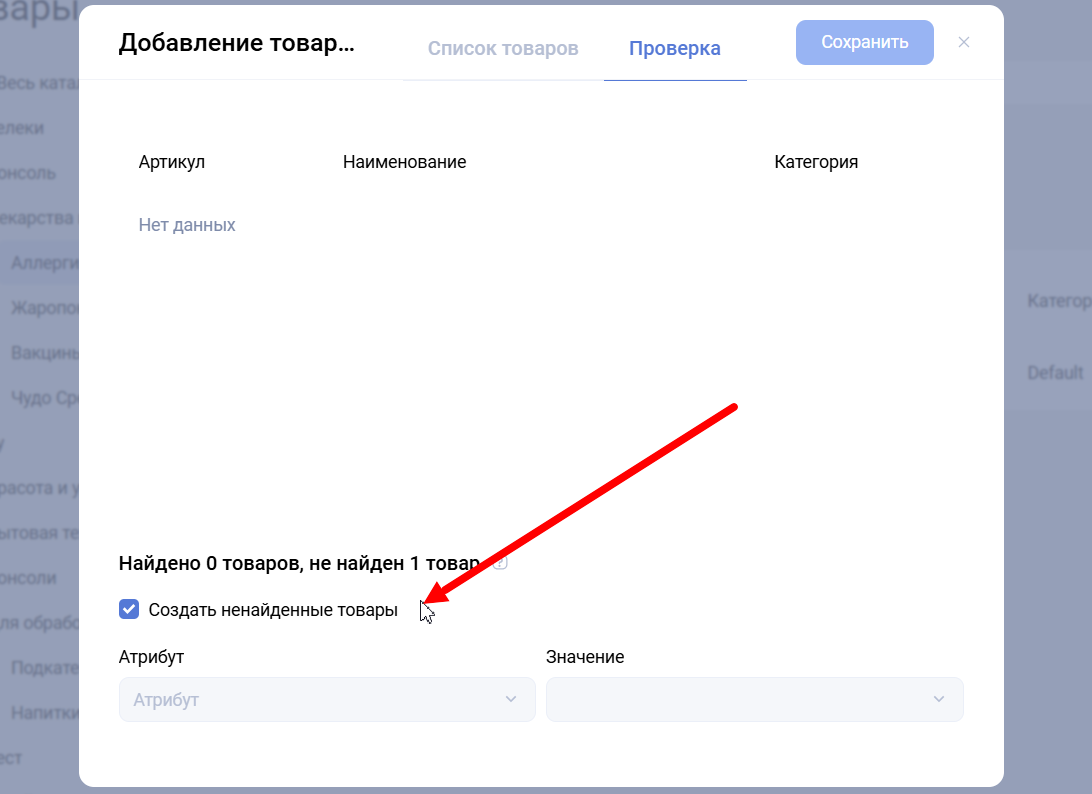This screenshot has width=1092, height=794.
Task: Click the info icon beside the found-products summary
Action: pos(500,563)
